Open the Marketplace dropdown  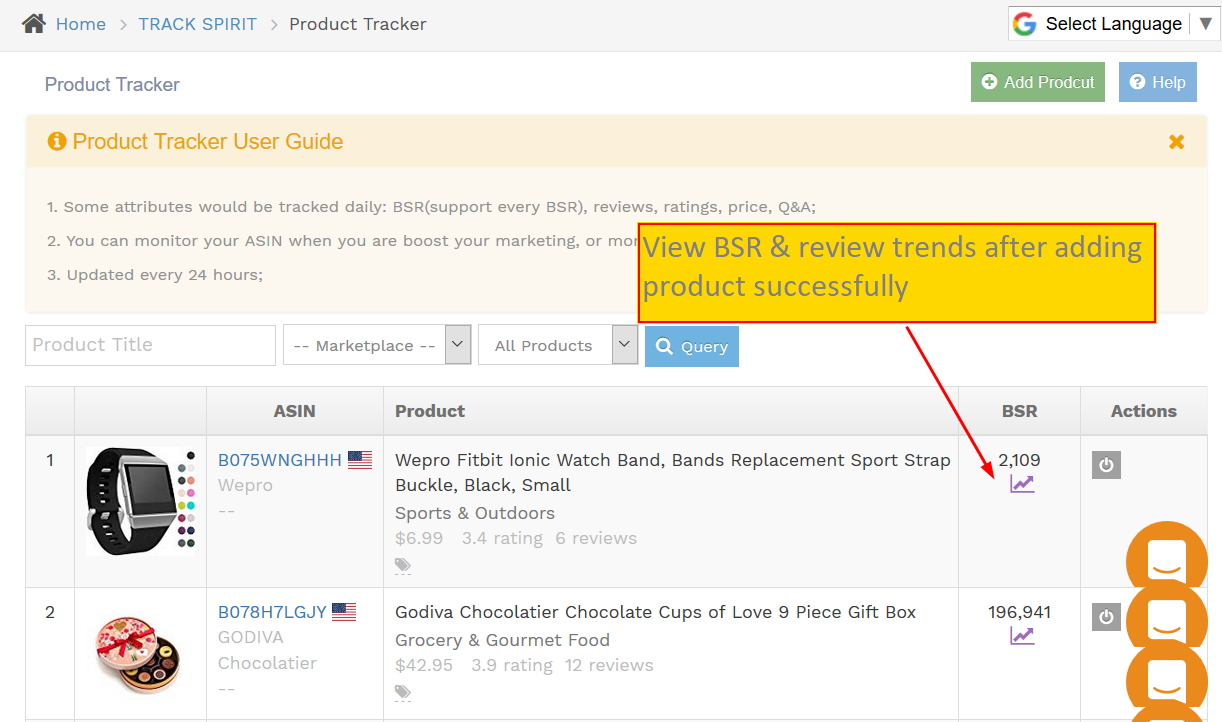(x=377, y=345)
